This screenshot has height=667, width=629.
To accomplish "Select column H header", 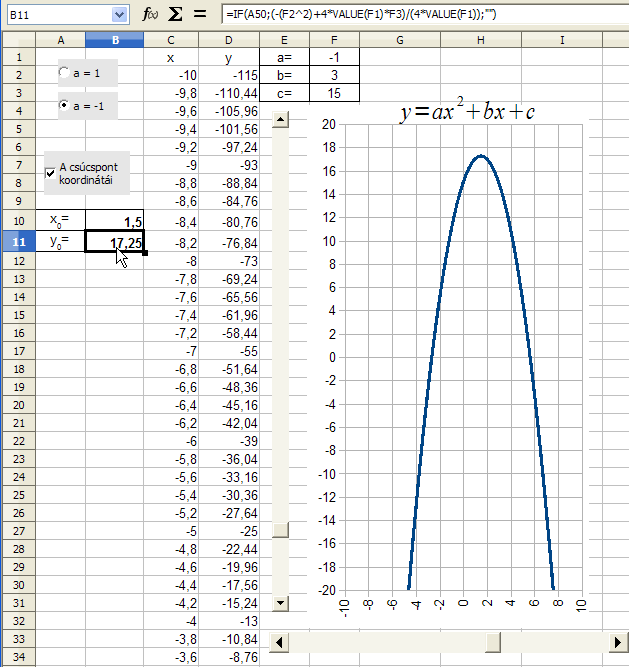I will pos(481,40).
